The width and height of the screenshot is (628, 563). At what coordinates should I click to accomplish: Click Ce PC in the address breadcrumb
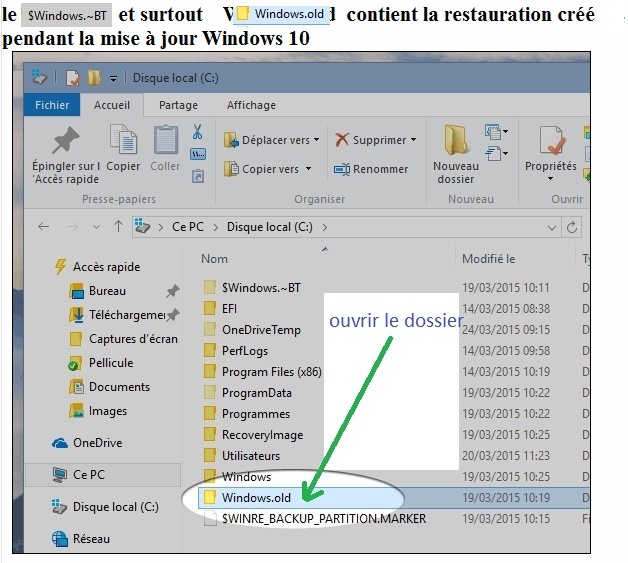pyautogui.click(x=188, y=227)
